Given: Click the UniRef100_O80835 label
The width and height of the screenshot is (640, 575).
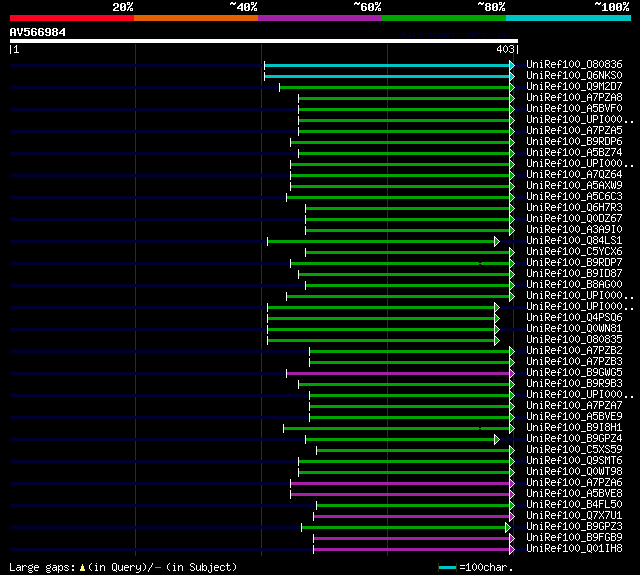Looking at the screenshot, I should point(574,340).
